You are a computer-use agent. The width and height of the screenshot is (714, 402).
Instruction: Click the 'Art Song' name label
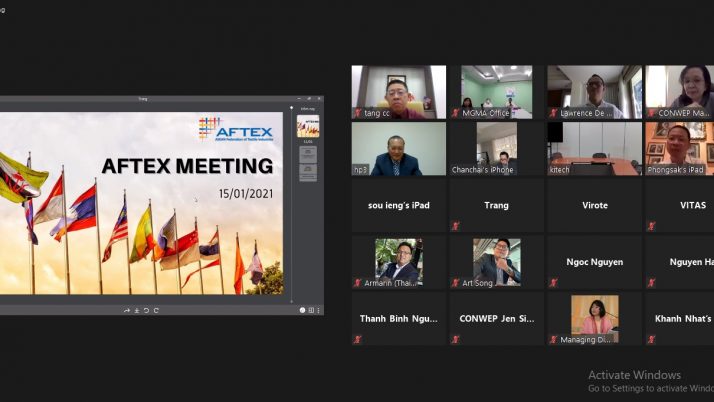pyautogui.click(x=477, y=283)
